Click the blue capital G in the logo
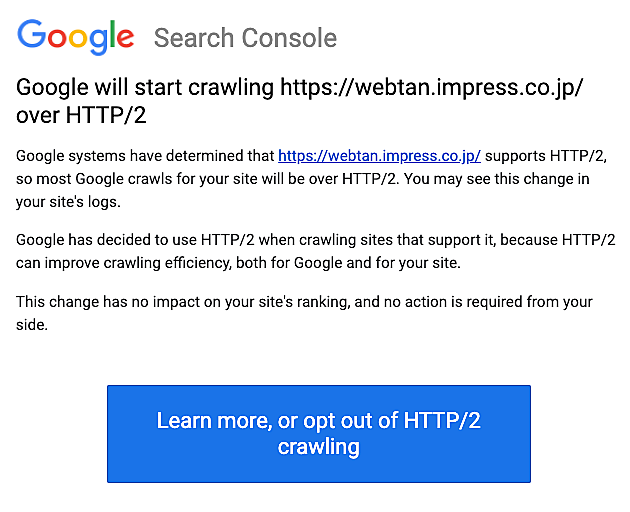Viewport: 630px width, 512px height. point(32,36)
